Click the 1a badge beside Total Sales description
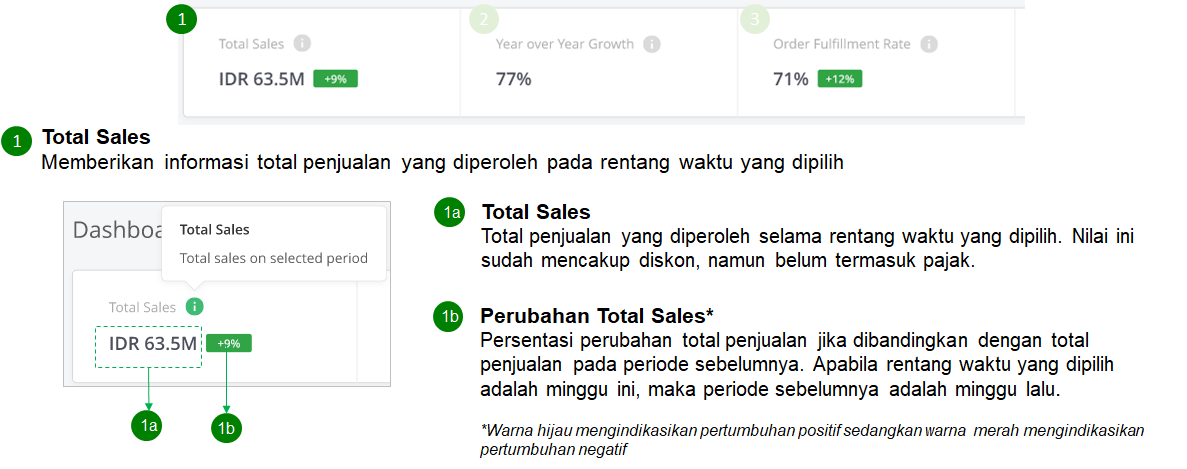1187x469 pixels. point(451,213)
